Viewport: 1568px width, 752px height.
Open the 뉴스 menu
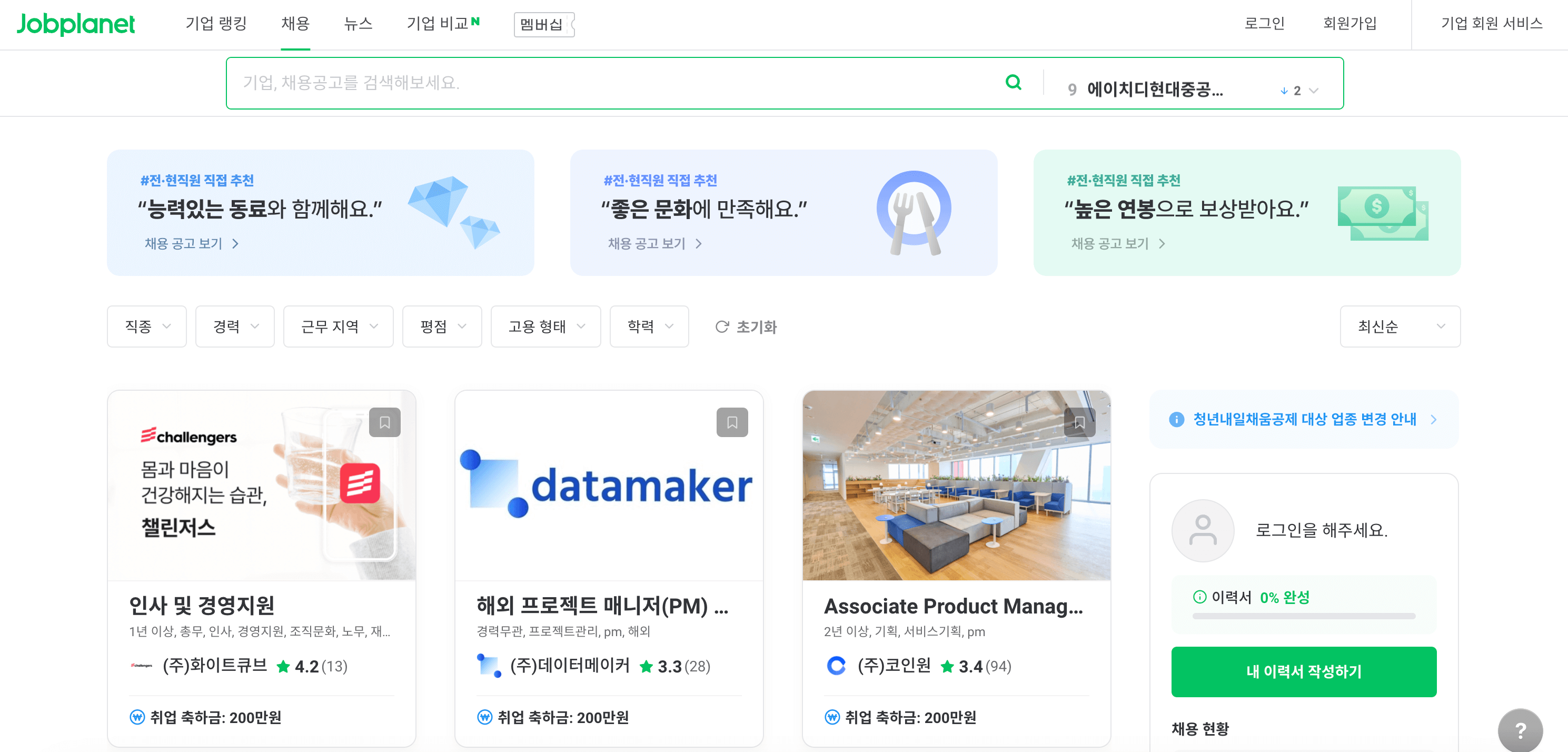(x=358, y=24)
